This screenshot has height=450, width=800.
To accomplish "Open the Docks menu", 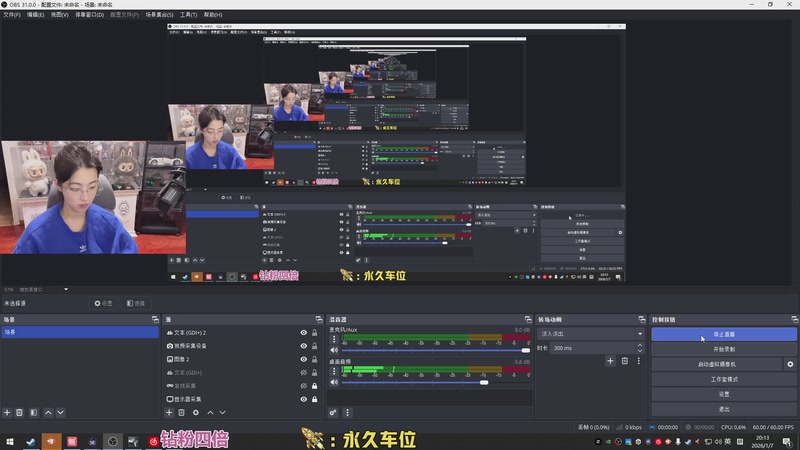I will (x=89, y=15).
